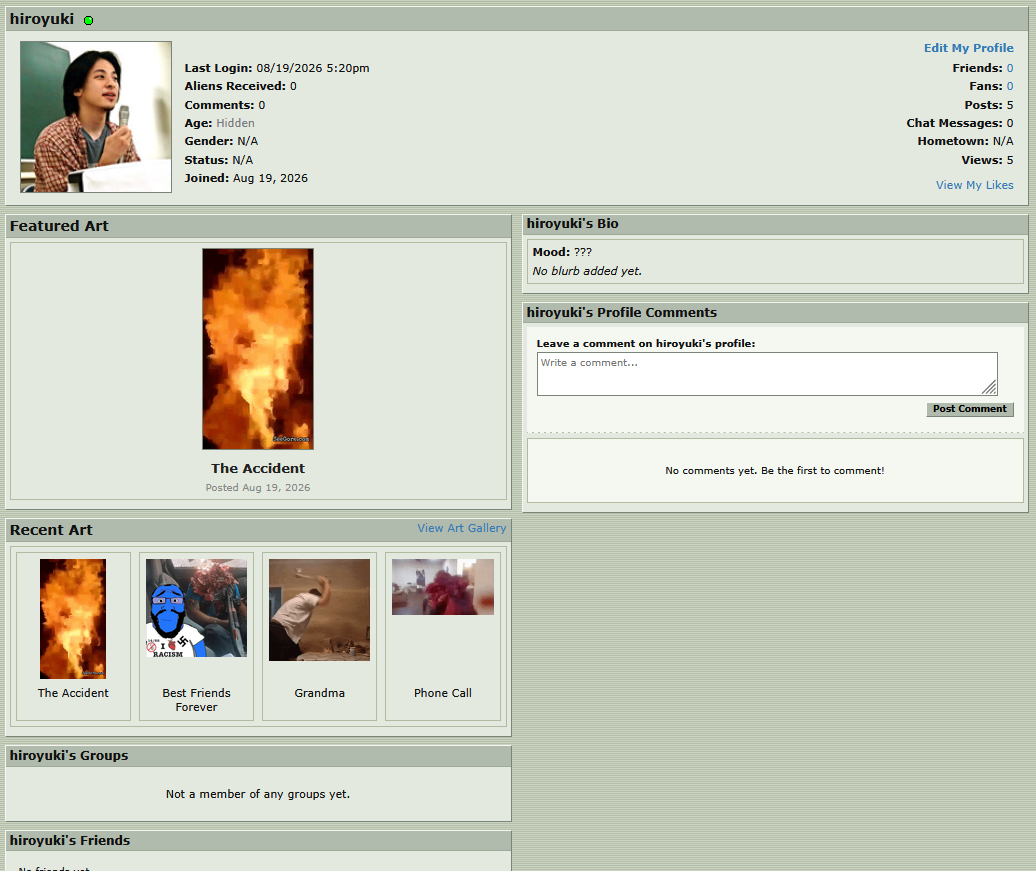Click the green online status dot next to hiroyuki
The height and width of the screenshot is (871, 1036).
pos(89,20)
